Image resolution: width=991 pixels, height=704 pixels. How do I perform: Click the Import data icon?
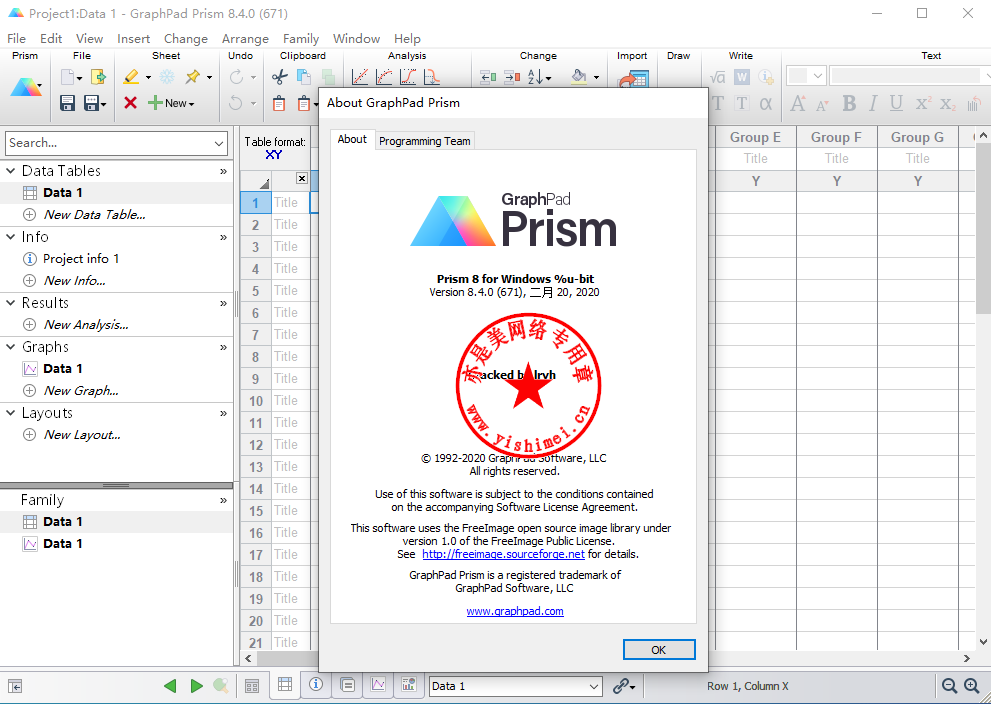click(633, 80)
